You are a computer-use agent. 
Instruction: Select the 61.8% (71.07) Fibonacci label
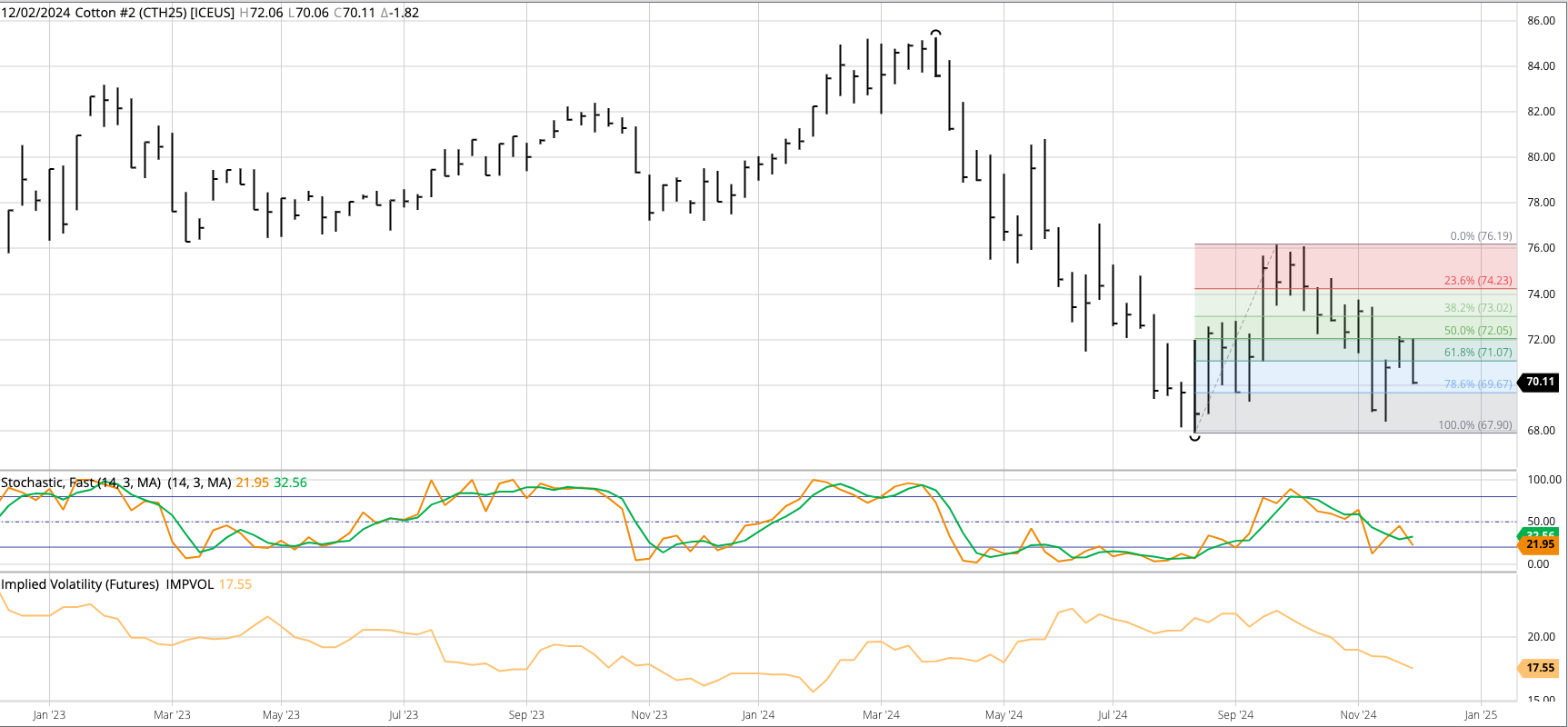(x=1478, y=353)
